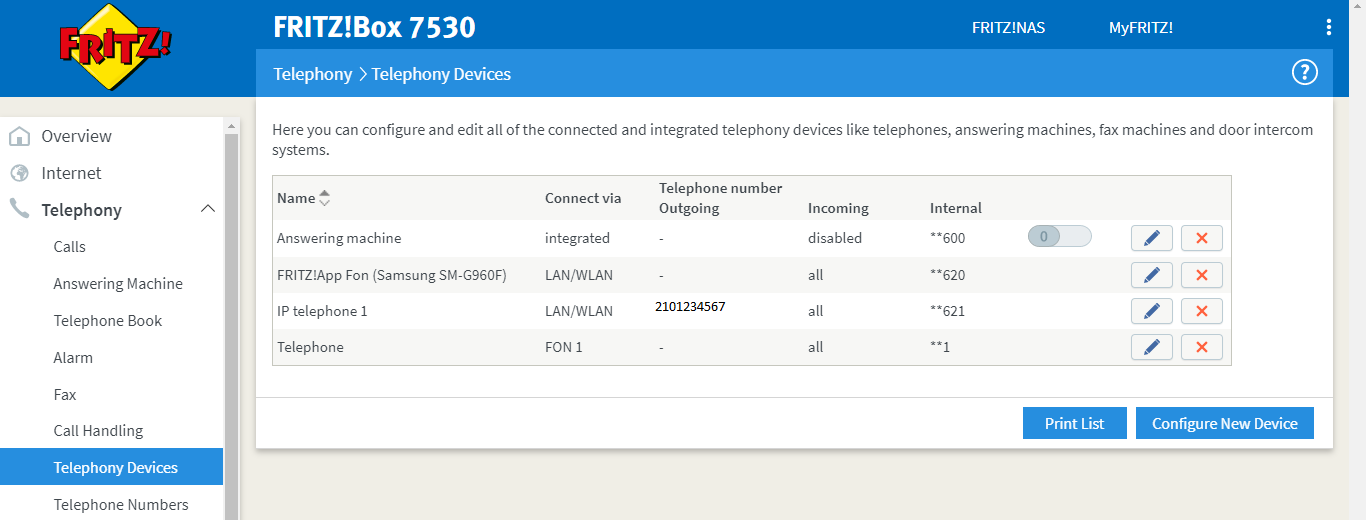Click the integrated connection cell
This screenshot has width=1366, height=520.
point(577,238)
